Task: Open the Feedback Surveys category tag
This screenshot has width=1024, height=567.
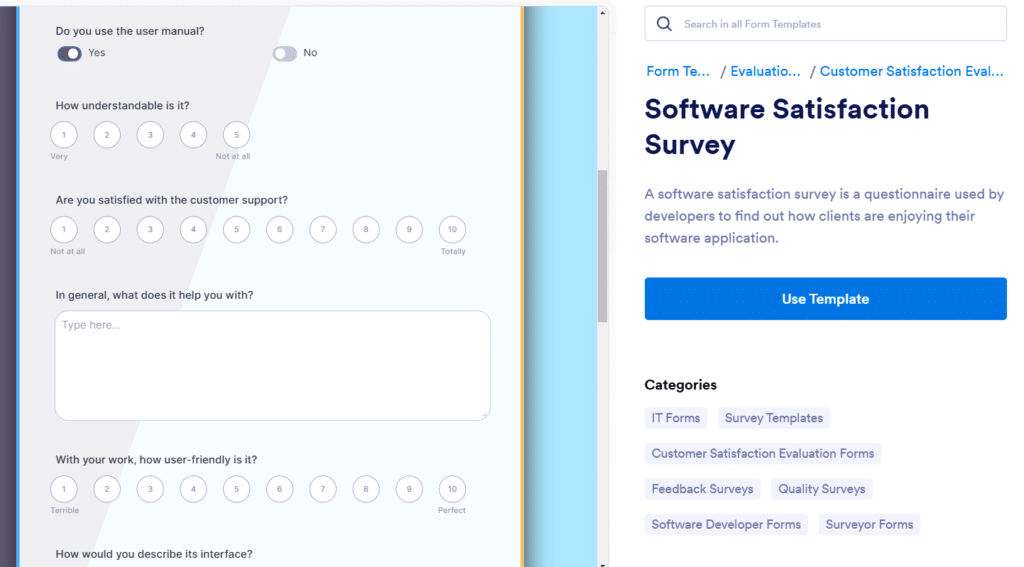Action: pos(702,489)
